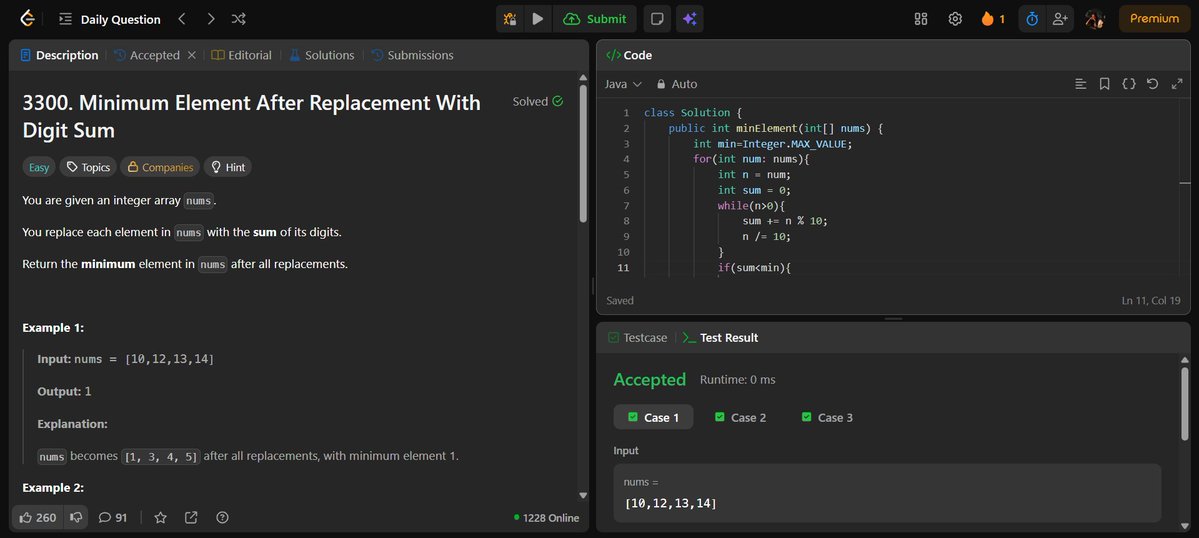Open the Daily Question problem list
The height and width of the screenshot is (538, 1199).
110,19
